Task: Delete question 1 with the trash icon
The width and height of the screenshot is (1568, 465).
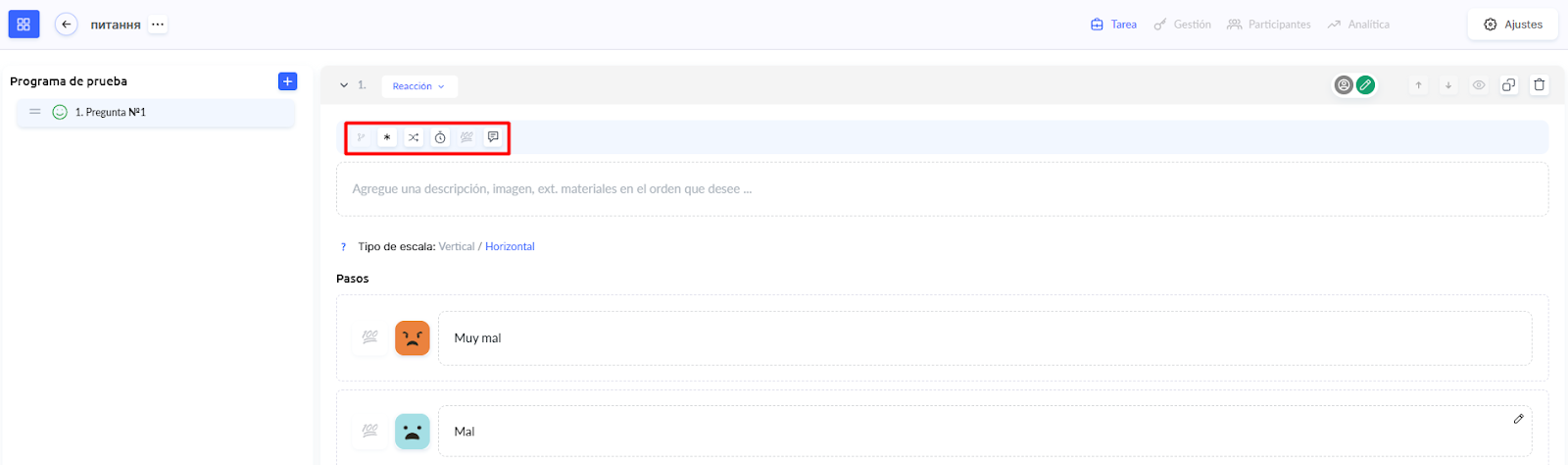Action: pos(1540,85)
